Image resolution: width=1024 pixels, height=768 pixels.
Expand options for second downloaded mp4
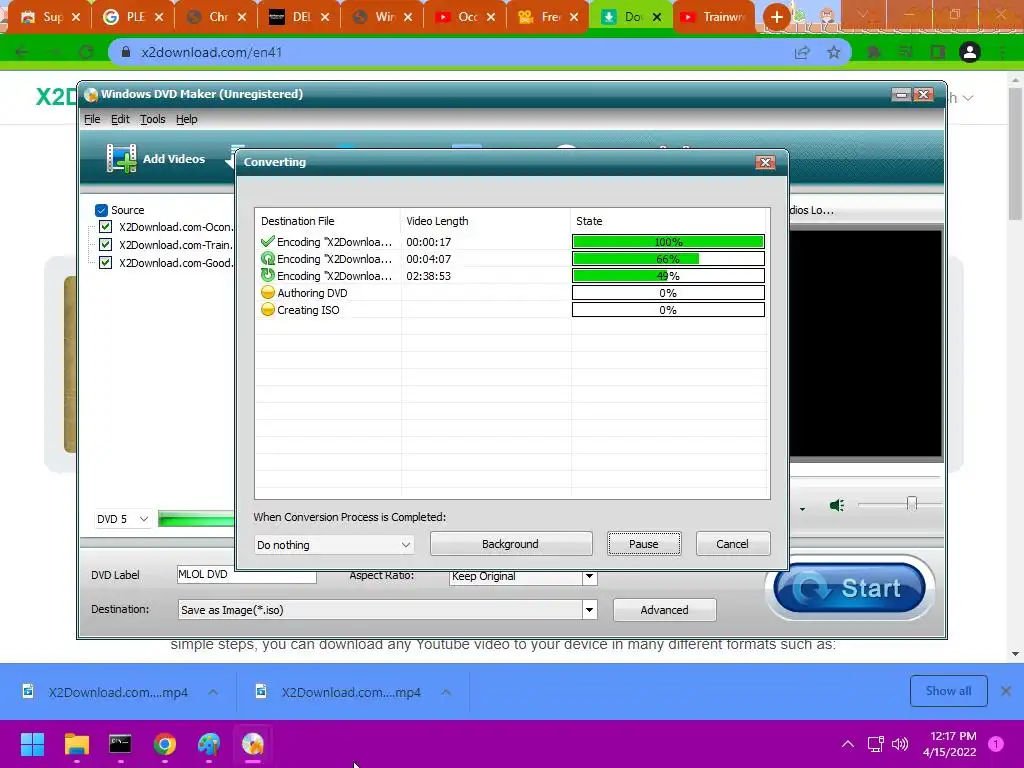pos(446,692)
